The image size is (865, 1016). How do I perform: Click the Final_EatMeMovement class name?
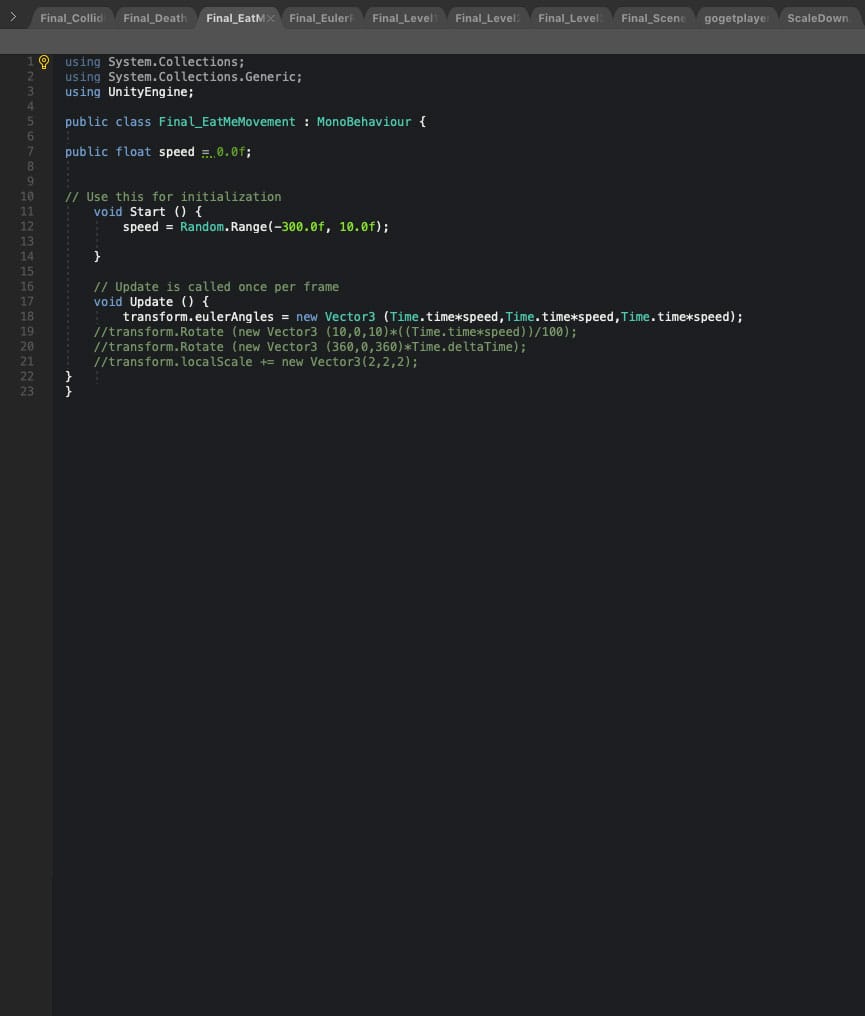[227, 122]
